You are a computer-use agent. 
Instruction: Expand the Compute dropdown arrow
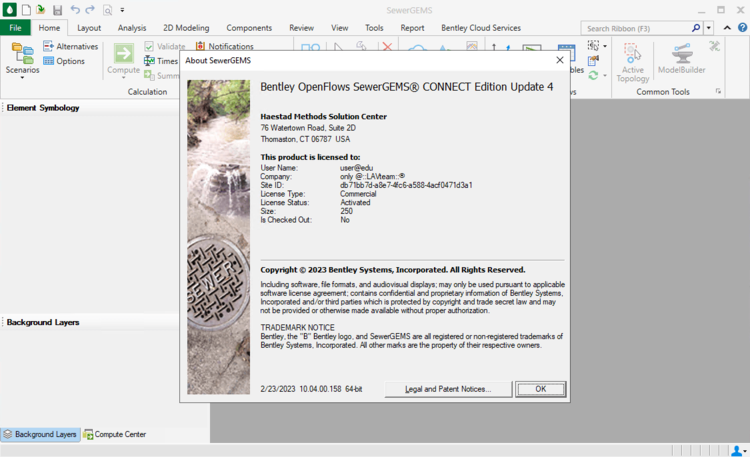(123, 78)
